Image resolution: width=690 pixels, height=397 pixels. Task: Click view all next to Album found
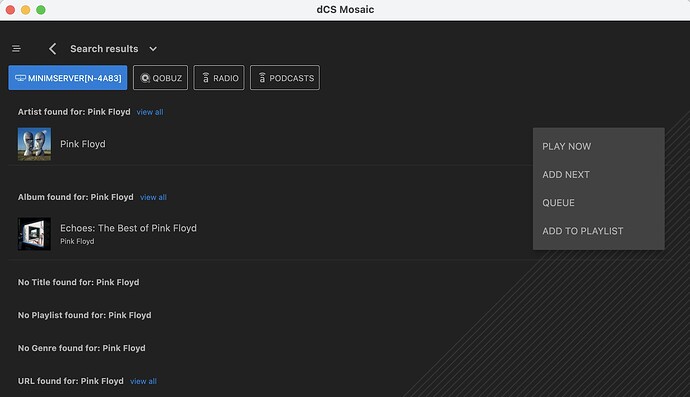click(x=153, y=197)
